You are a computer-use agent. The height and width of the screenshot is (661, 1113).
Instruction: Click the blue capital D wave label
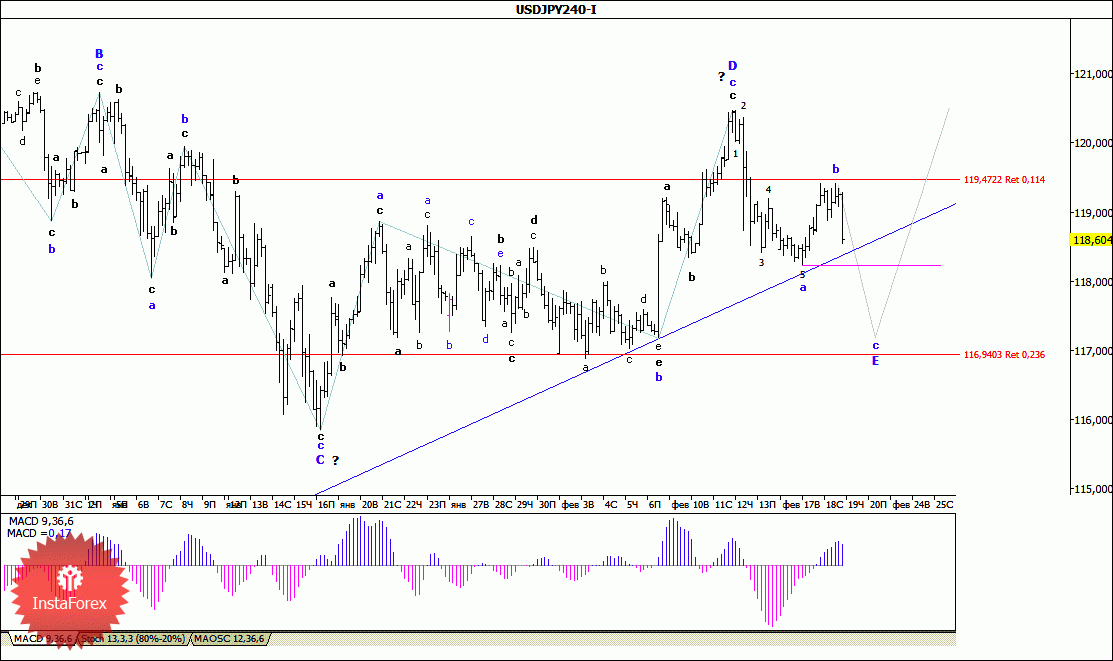733,66
